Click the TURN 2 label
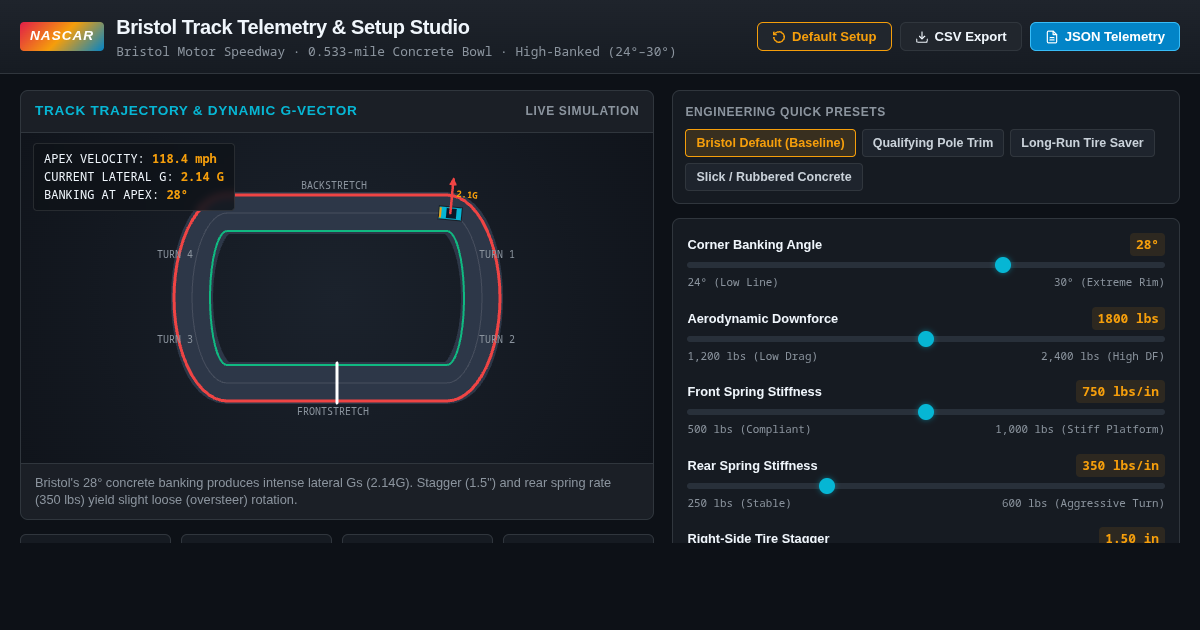 [x=497, y=340]
